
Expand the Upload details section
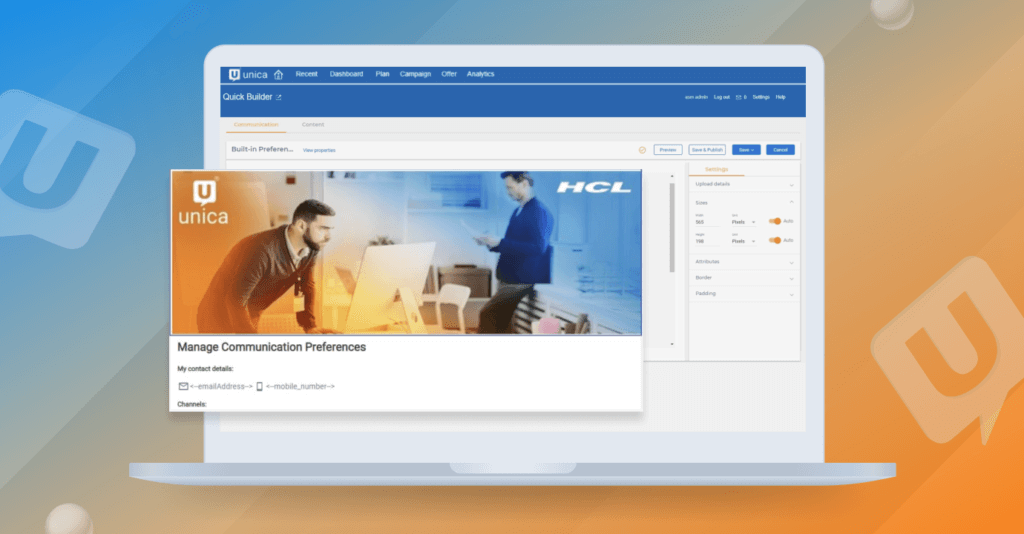[x=791, y=184]
